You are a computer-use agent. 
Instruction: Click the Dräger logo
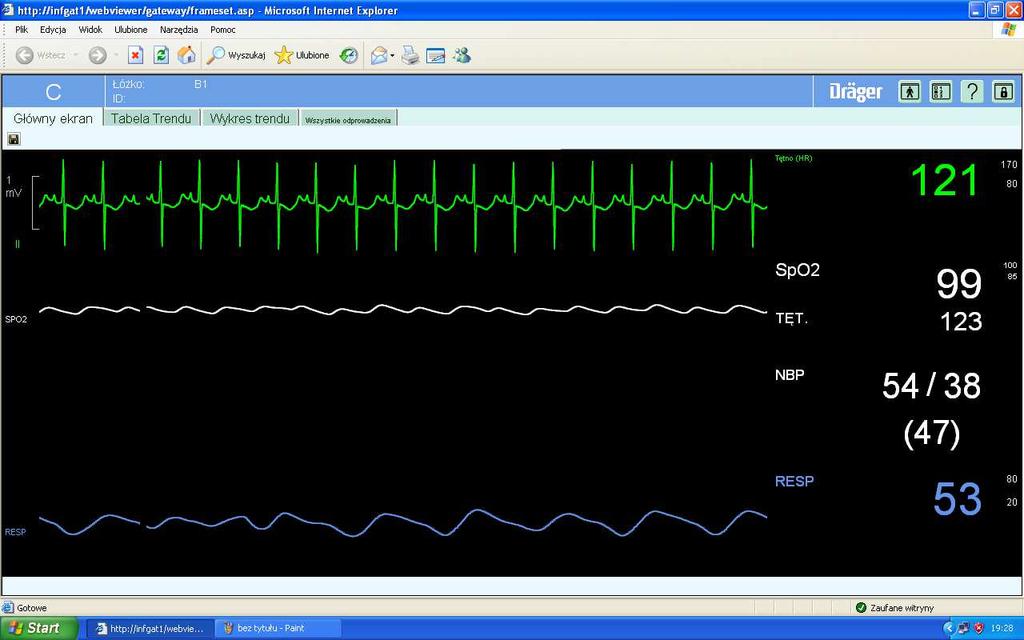[856, 91]
